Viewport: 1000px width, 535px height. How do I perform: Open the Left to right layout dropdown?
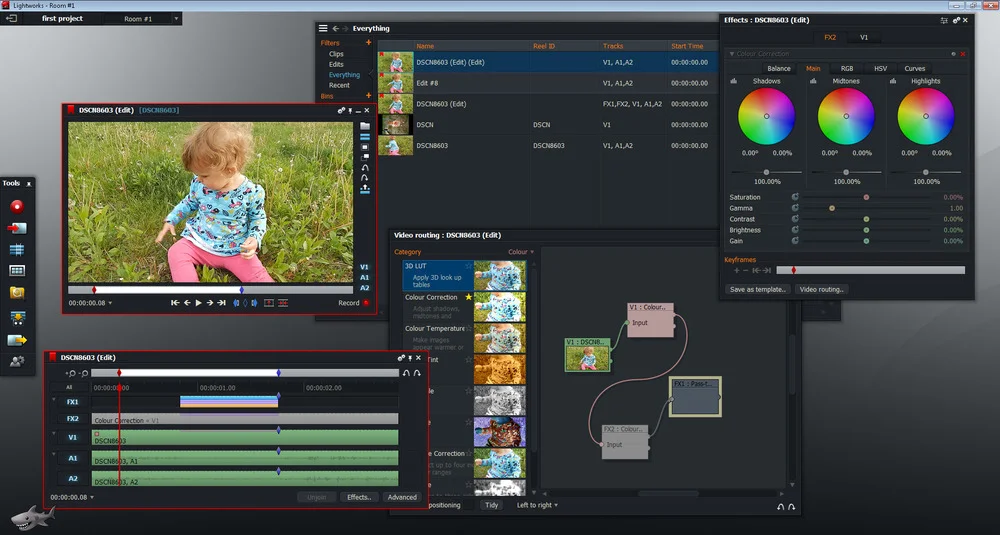tap(537, 505)
